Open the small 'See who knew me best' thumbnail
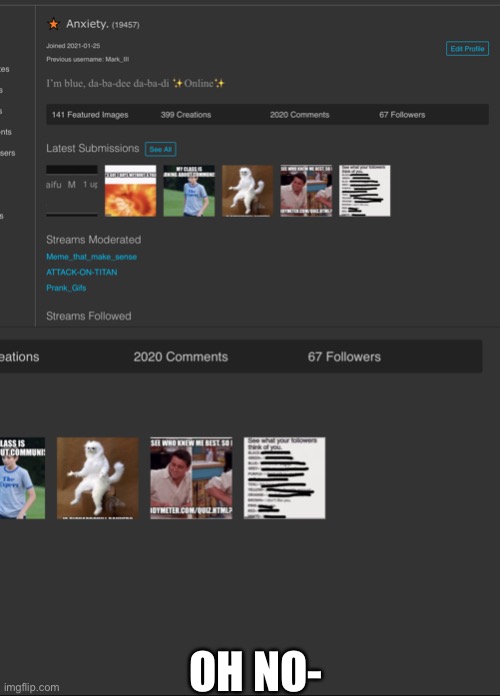The height and width of the screenshot is (696, 500). coord(306,191)
